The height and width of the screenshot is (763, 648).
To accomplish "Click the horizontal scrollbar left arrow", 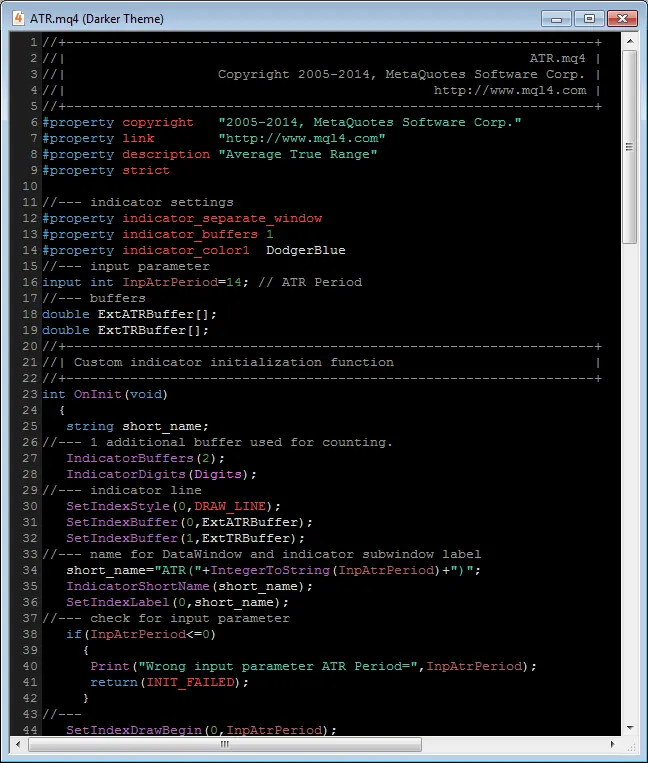I will (x=18, y=744).
